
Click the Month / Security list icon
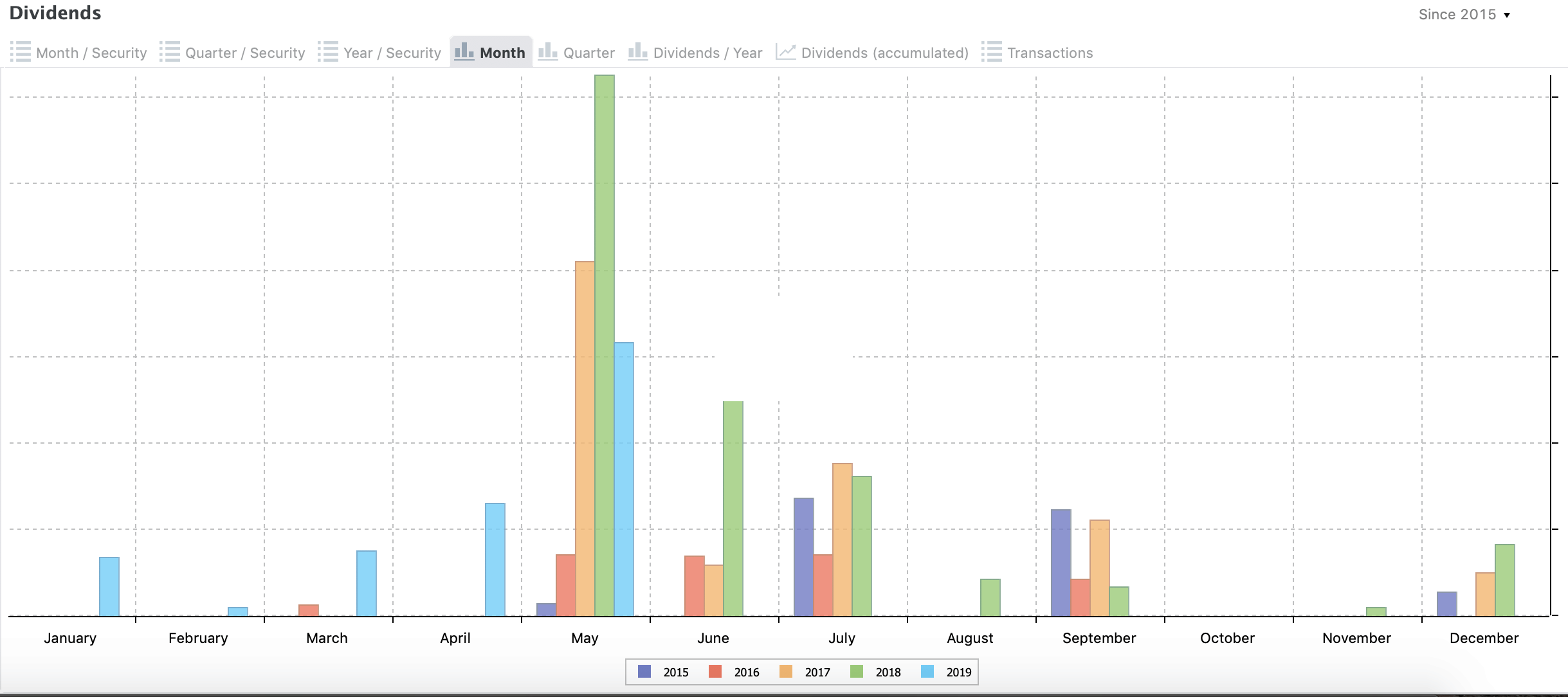click(x=21, y=52)
